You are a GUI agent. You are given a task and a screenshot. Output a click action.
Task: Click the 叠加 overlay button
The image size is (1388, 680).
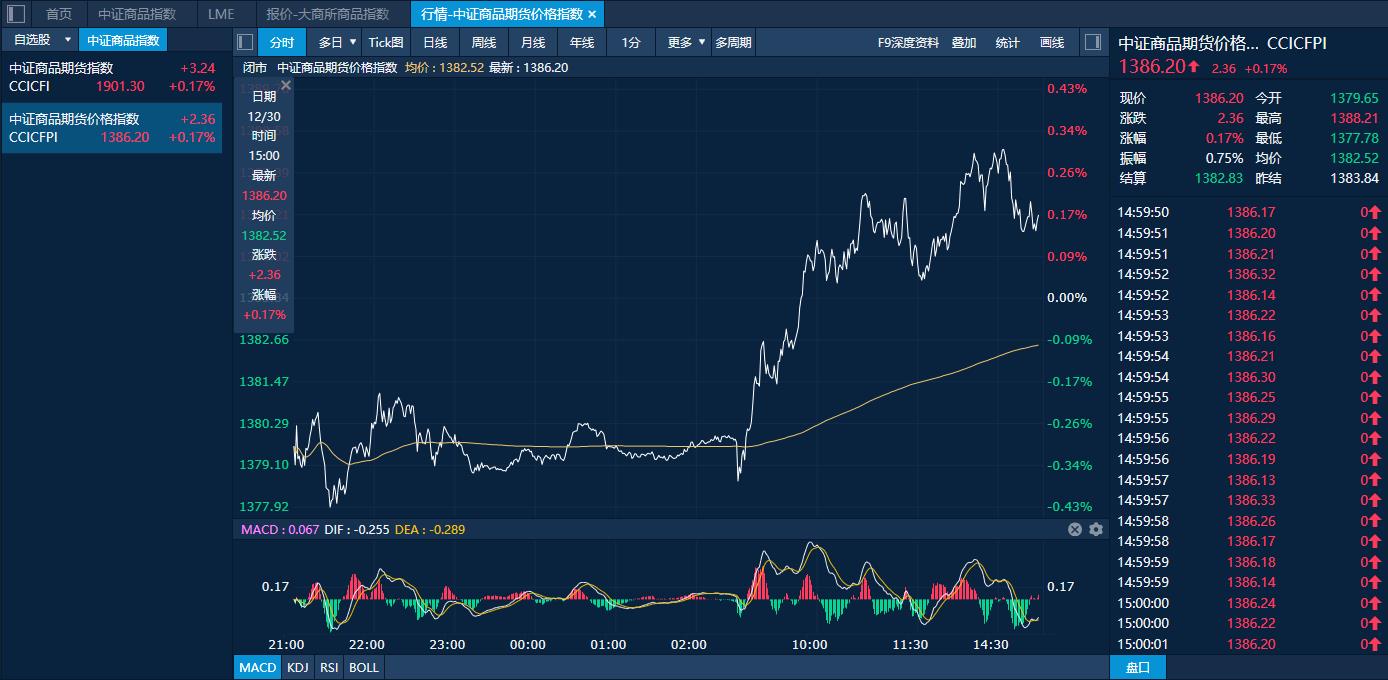click(964, 42)
